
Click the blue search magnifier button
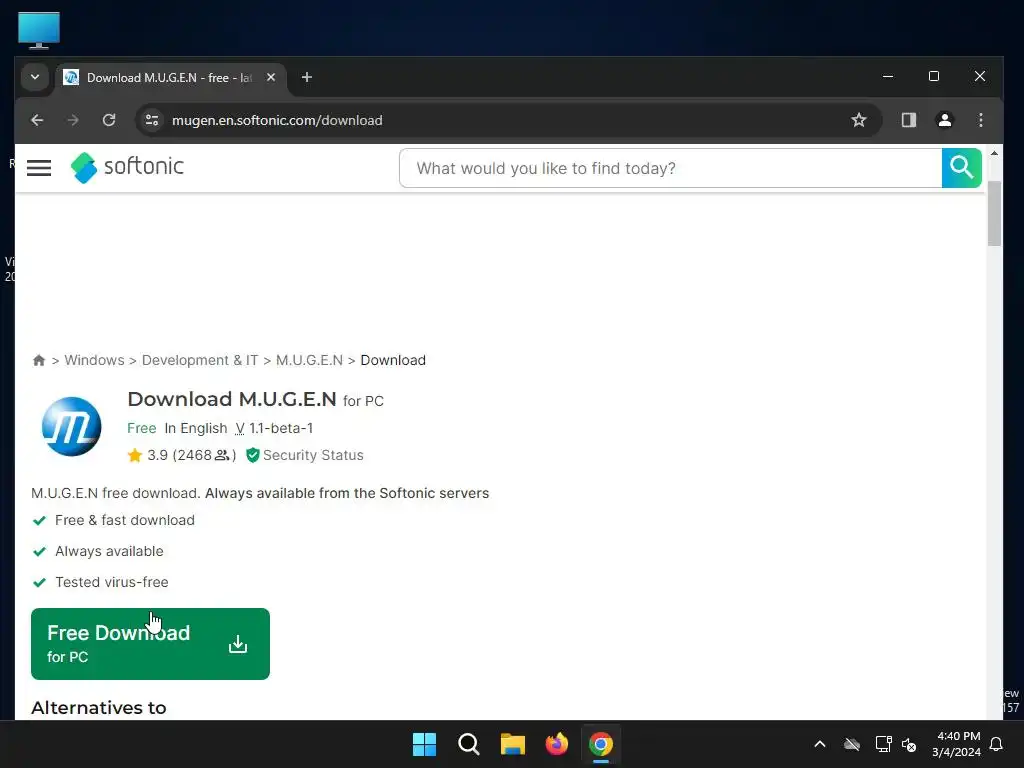(961, 168)
